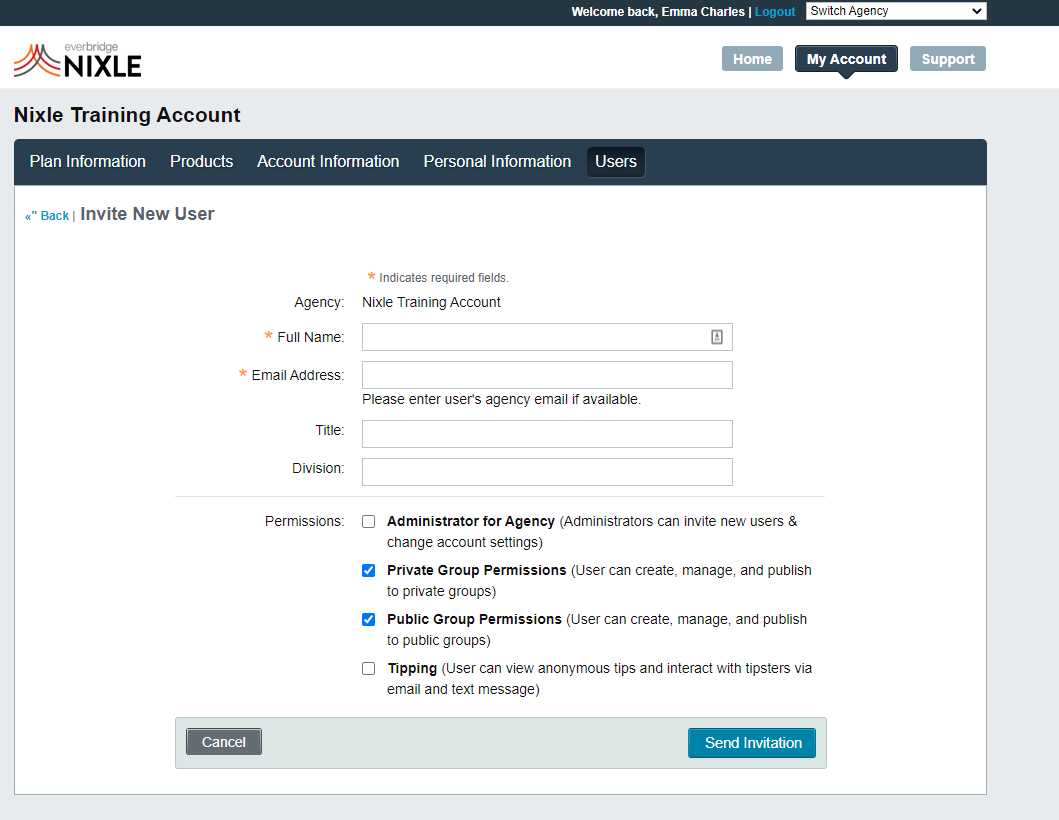1059x820 pixels.
Task: Open the Support page button
Action: tap(948, 59)
